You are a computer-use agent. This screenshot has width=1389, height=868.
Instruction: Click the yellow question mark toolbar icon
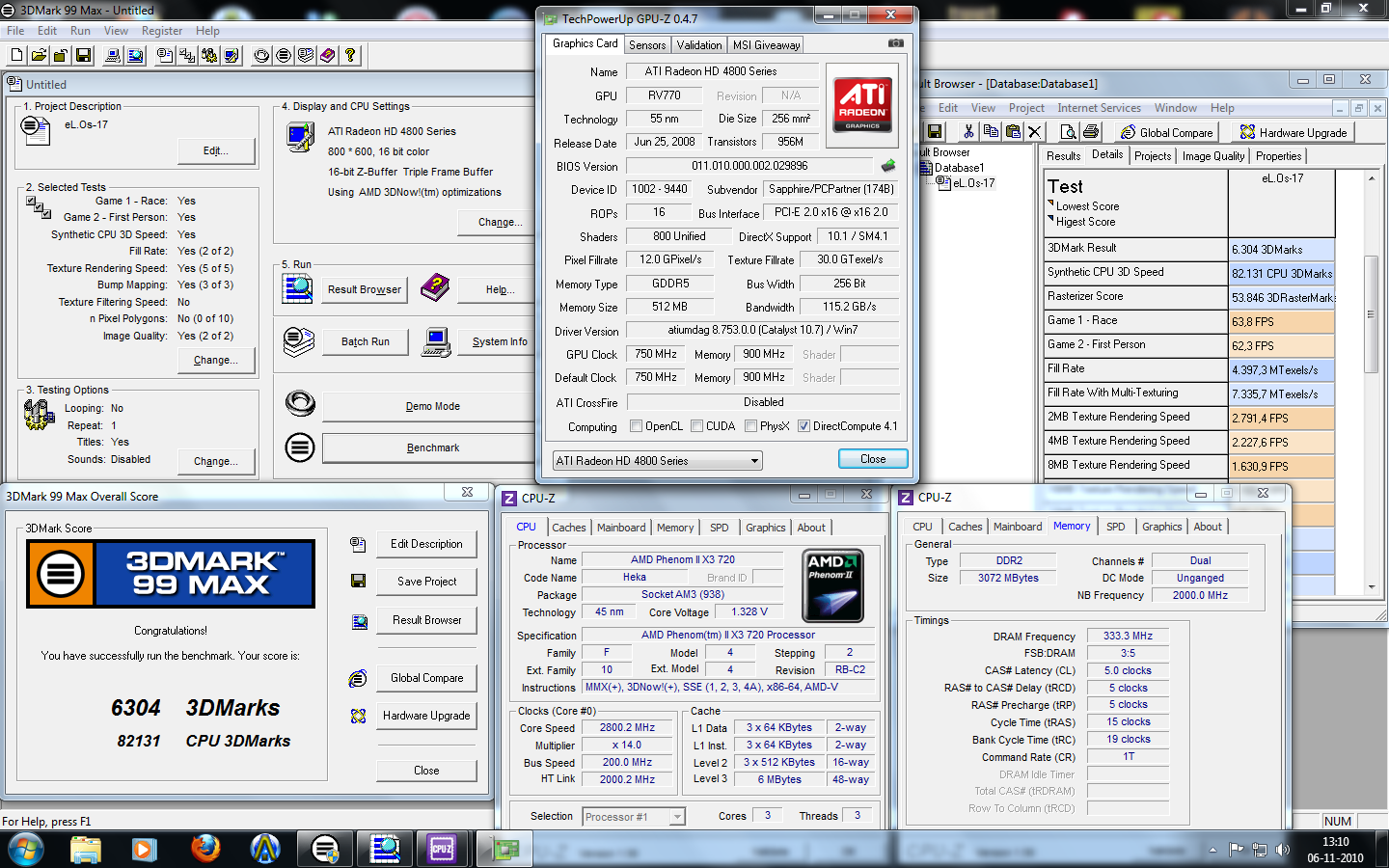[x=350, y=55]
